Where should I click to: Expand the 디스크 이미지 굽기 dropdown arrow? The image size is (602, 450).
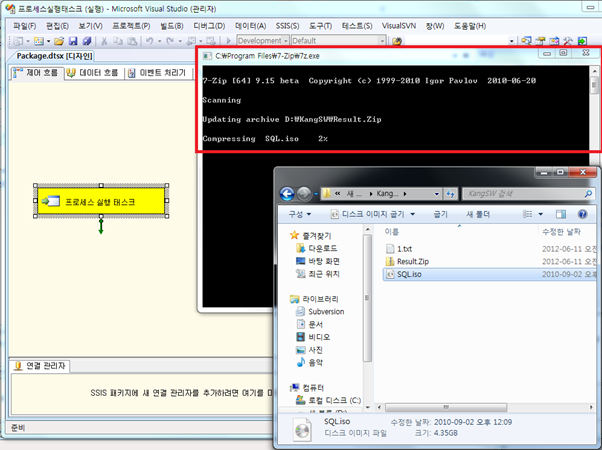[413, 214]
